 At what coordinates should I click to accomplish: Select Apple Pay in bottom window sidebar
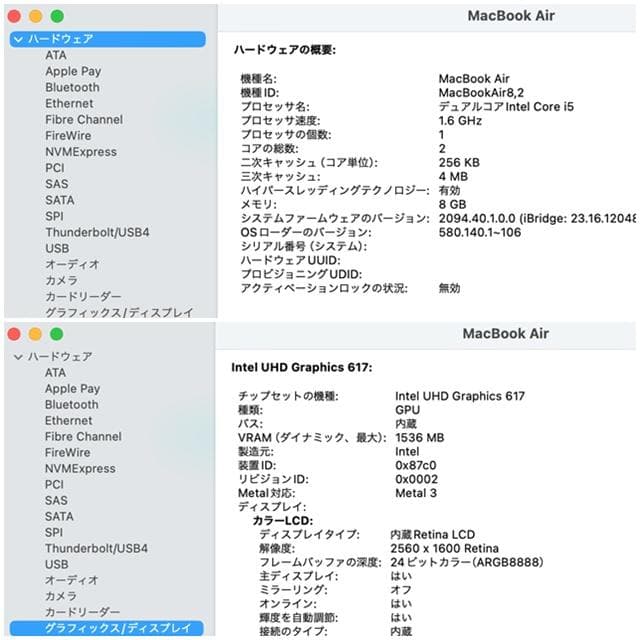point(72,389)
